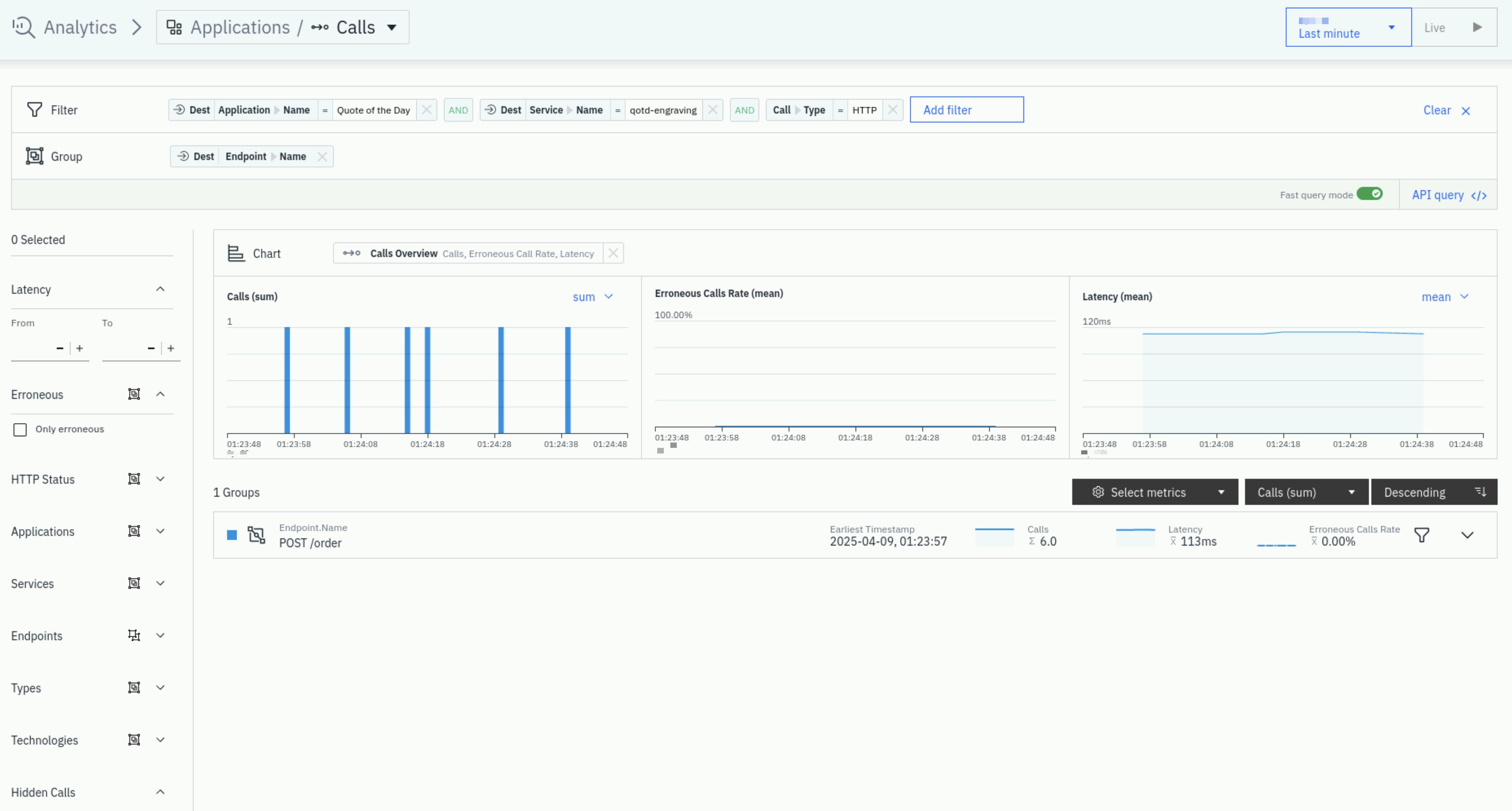
Task: Click the blue color swatch for POST /order
Action: coord(232,535)
